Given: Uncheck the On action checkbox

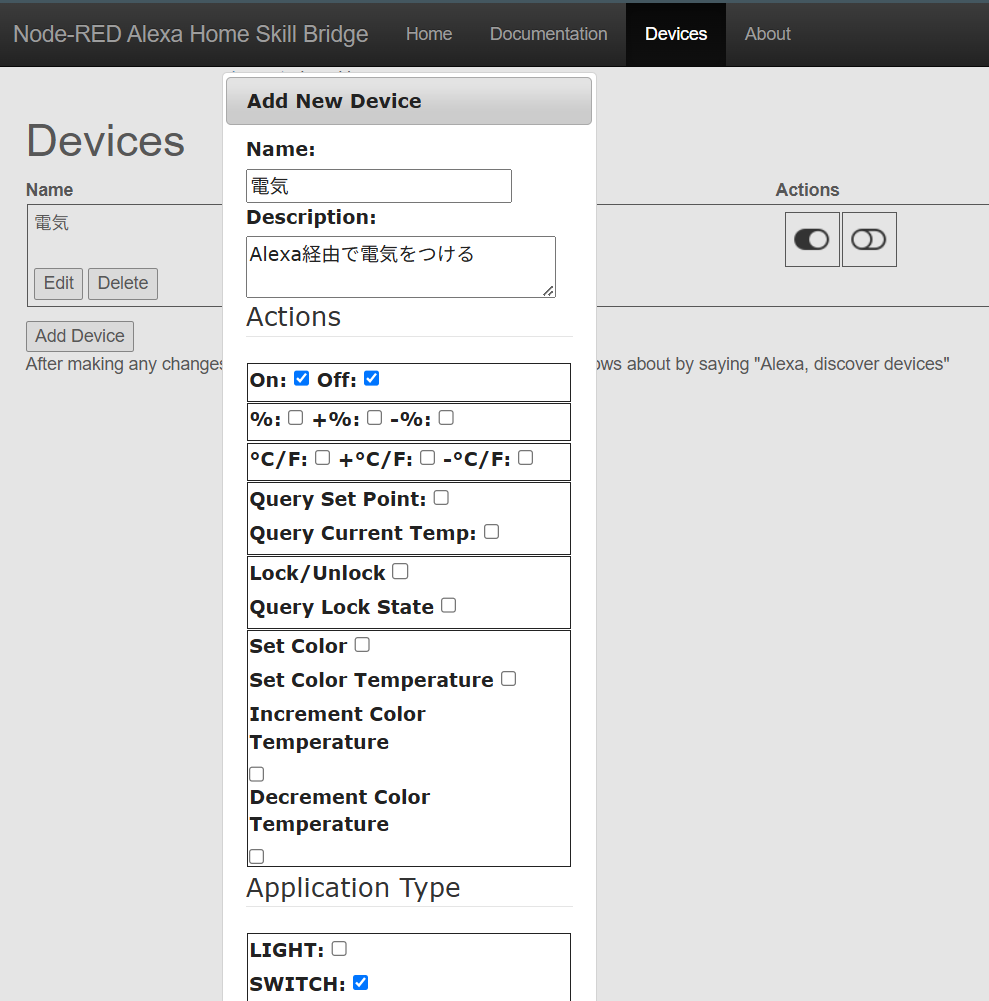Looking at the screenshot, I should [301, 377].
